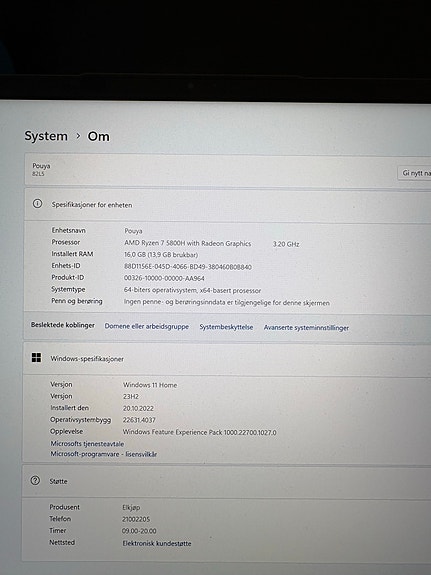Open Microsofts tjenesteavtale link
The image size is (431, 575).
(87, 443)
